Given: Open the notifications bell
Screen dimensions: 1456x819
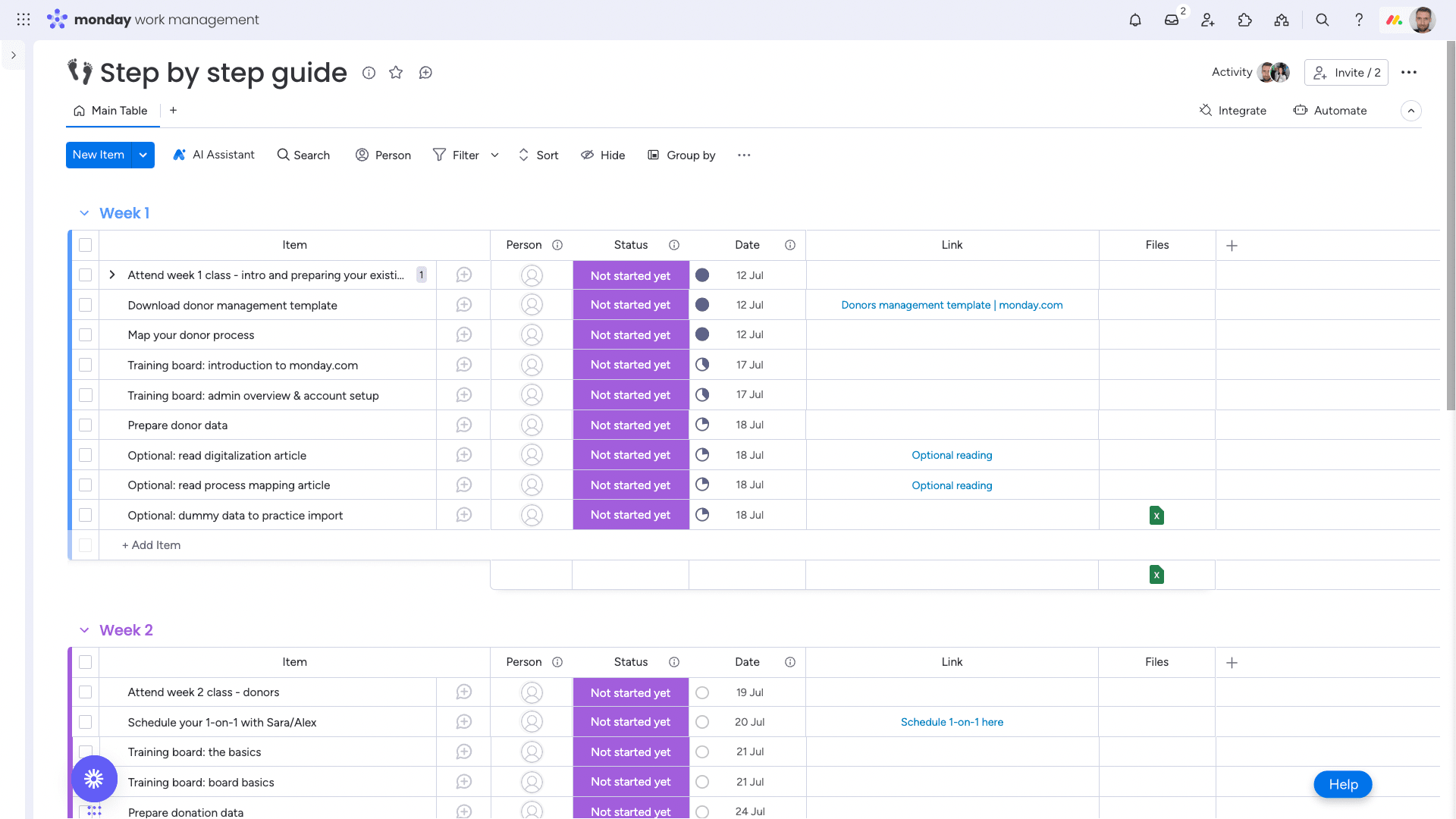Looking at the screenshot, I should (1135, 20).
